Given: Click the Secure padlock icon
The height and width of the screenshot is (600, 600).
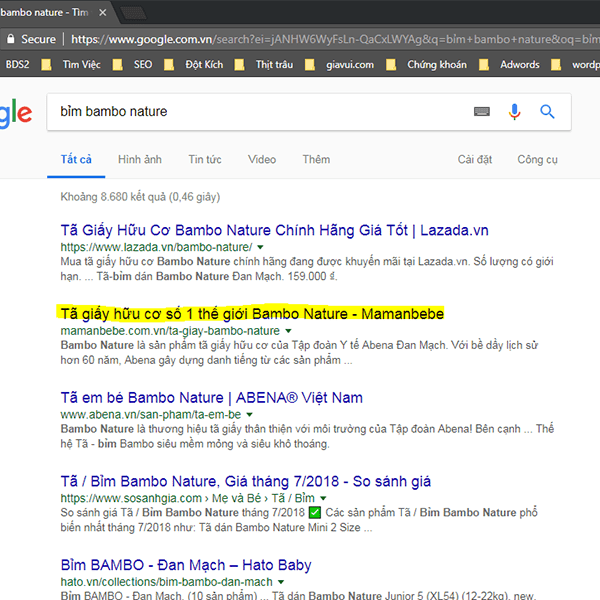Looking at the screenshot, I should coord(11,39).
